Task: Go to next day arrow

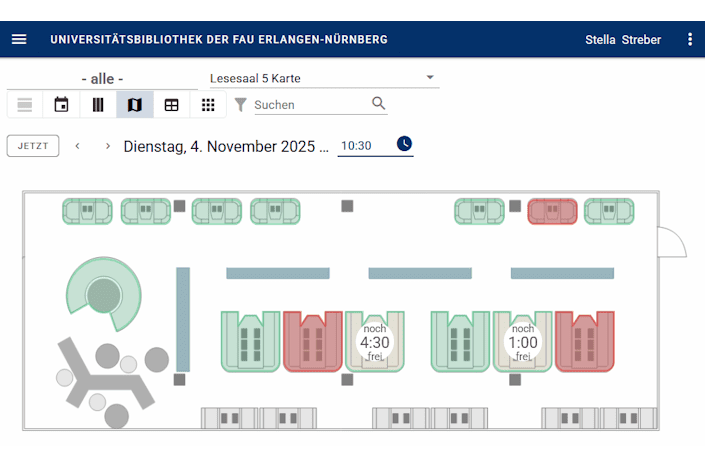Action: (x=108, y=146)
